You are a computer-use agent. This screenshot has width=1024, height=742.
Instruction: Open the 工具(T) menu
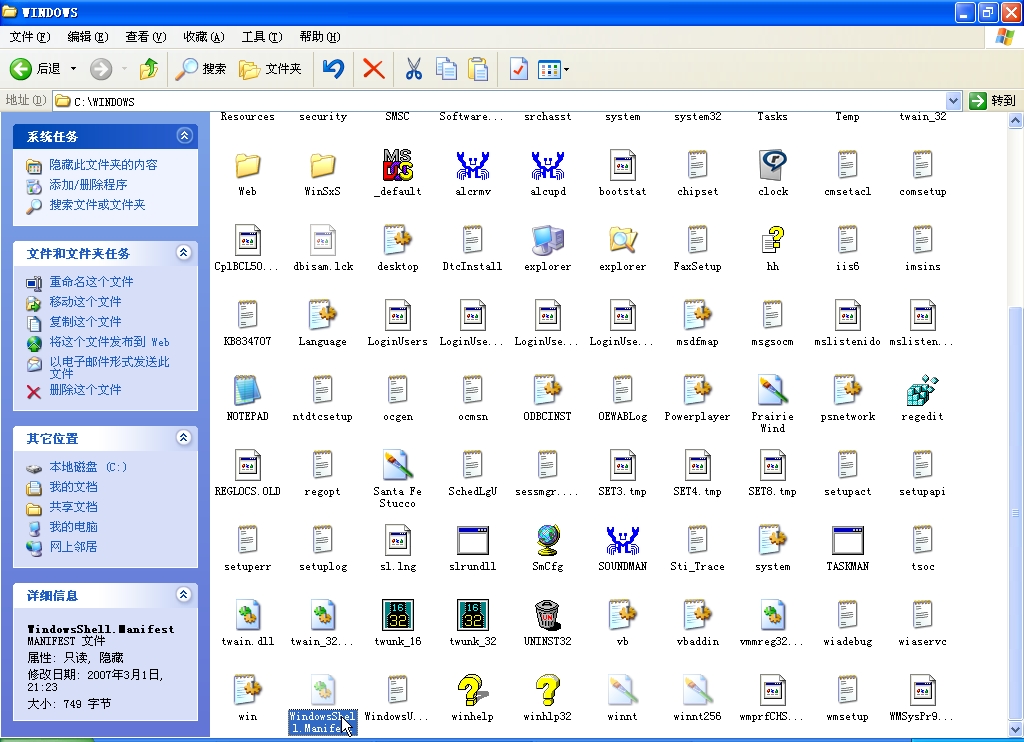click(x=261, y=37)
